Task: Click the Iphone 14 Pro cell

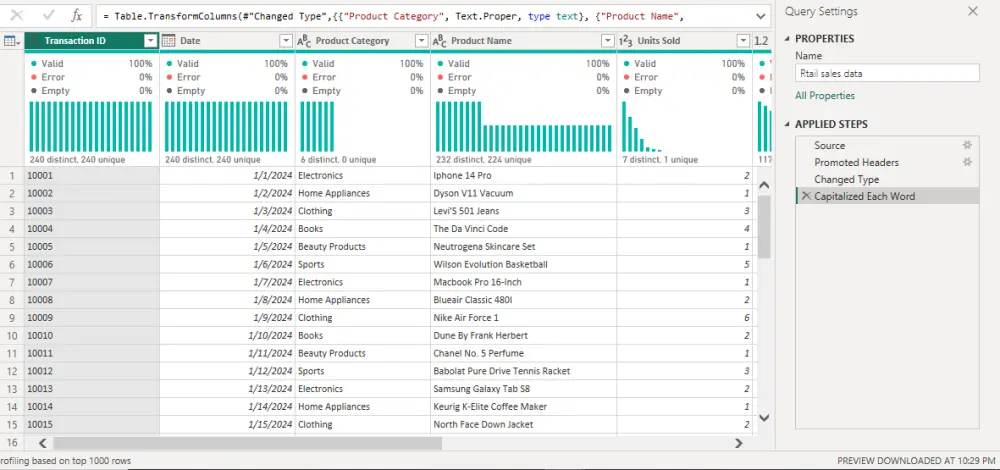Action: coord(524,175)
